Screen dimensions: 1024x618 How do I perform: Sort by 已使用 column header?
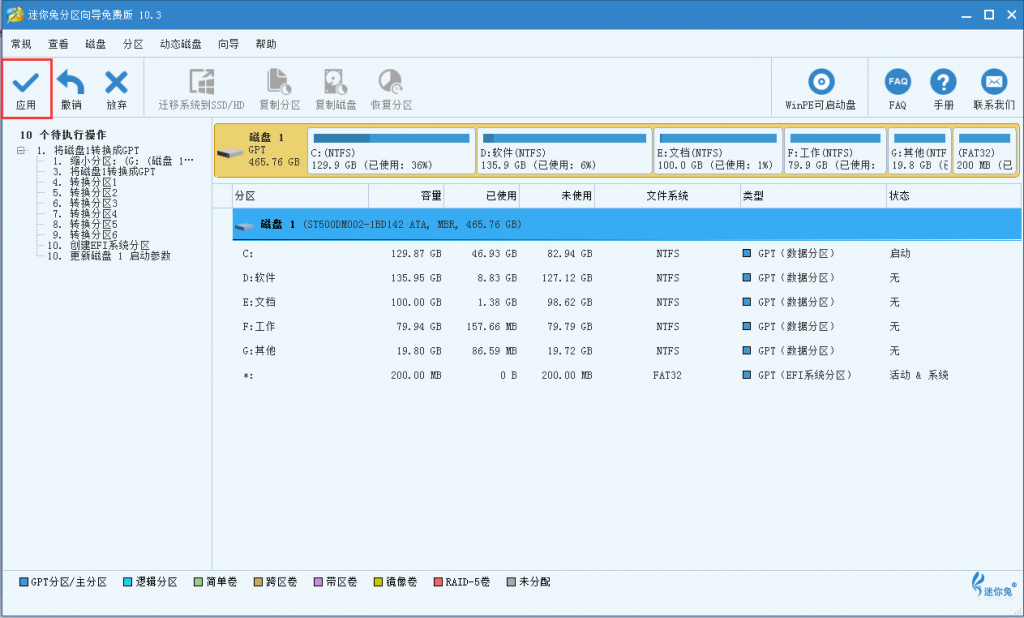pyautogui.click(x=481, y=196)
